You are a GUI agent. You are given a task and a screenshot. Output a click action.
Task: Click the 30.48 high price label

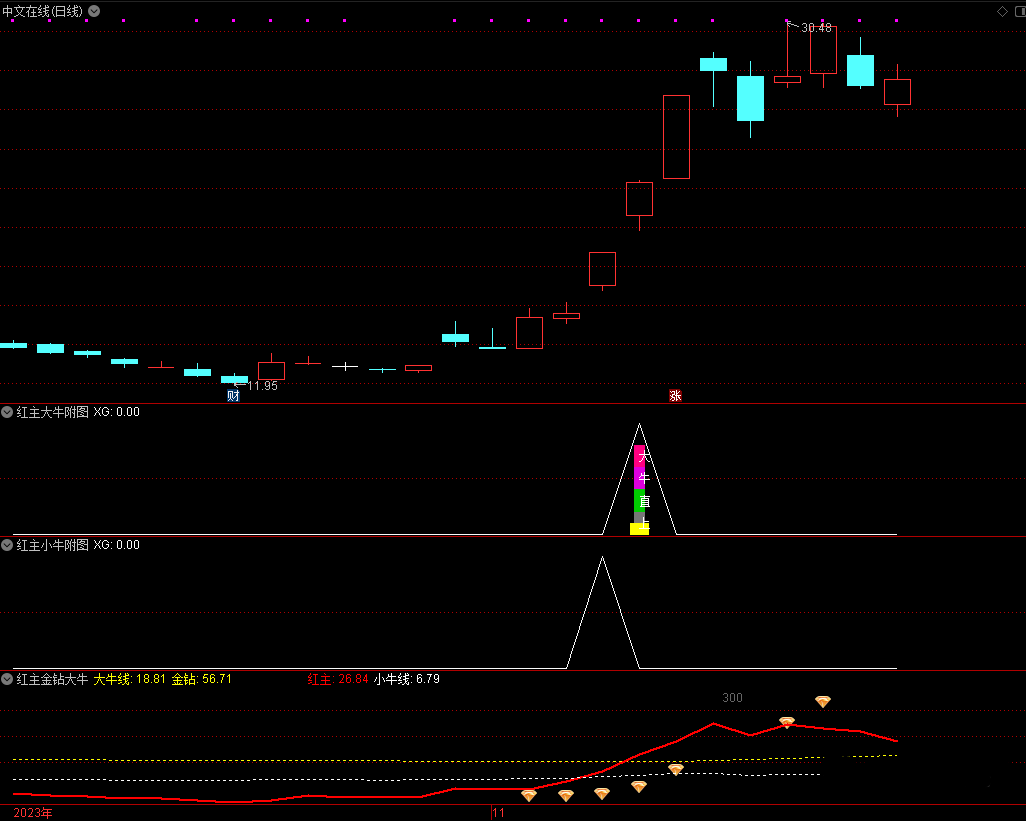(x=816, y=28)
